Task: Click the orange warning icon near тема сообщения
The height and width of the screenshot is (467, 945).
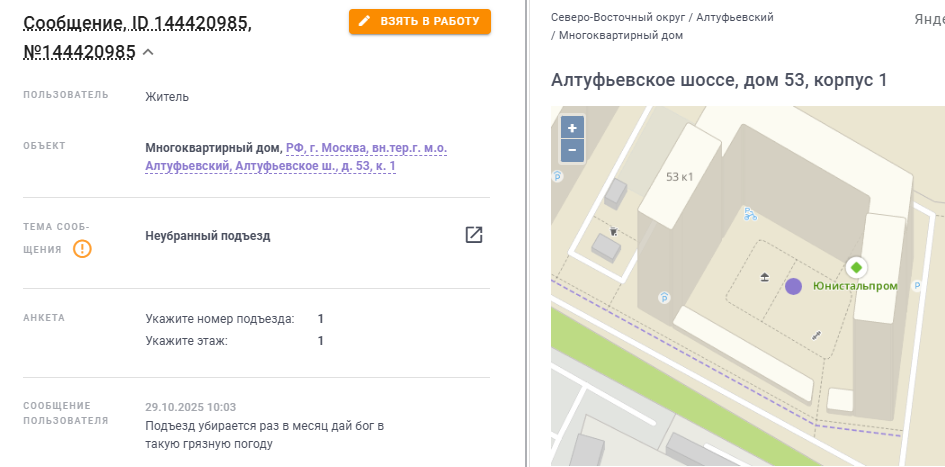Action: 82,249
